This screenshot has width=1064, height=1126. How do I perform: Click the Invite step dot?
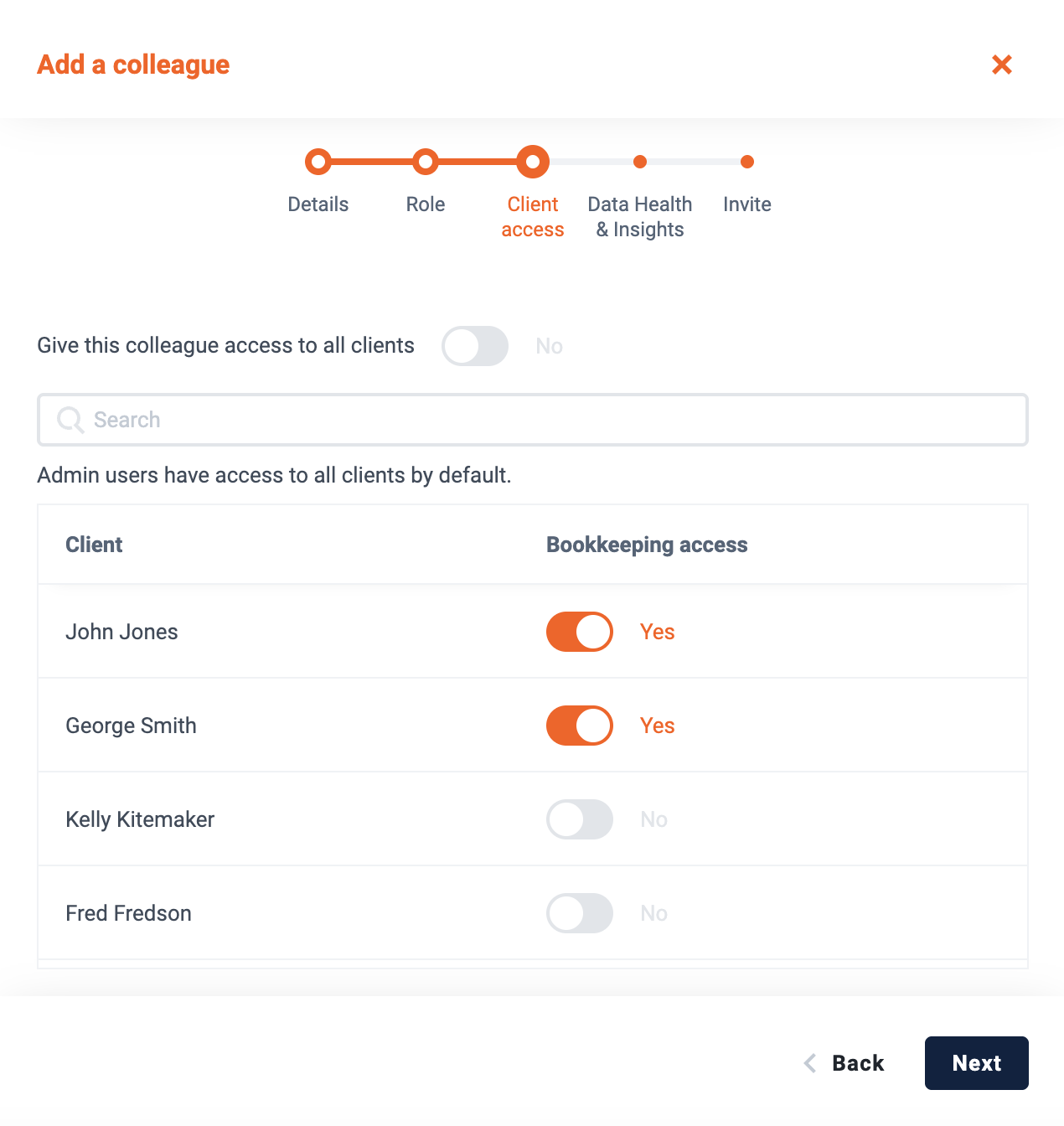tap(747, 162)
